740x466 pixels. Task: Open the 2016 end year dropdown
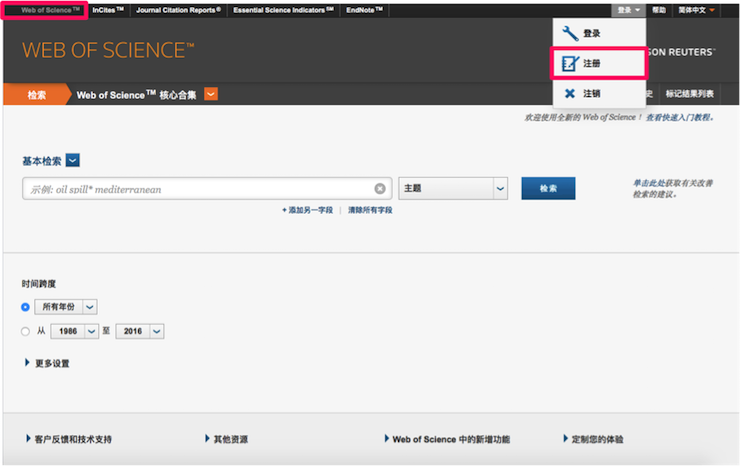(x=140, y=331)
